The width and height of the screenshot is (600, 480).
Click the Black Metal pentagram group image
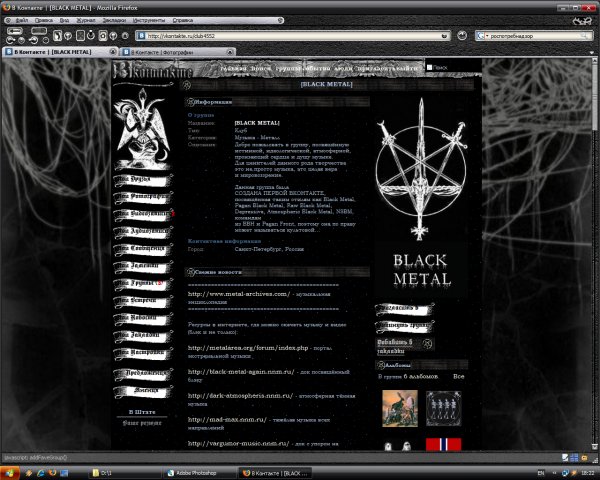coord(421,196)
